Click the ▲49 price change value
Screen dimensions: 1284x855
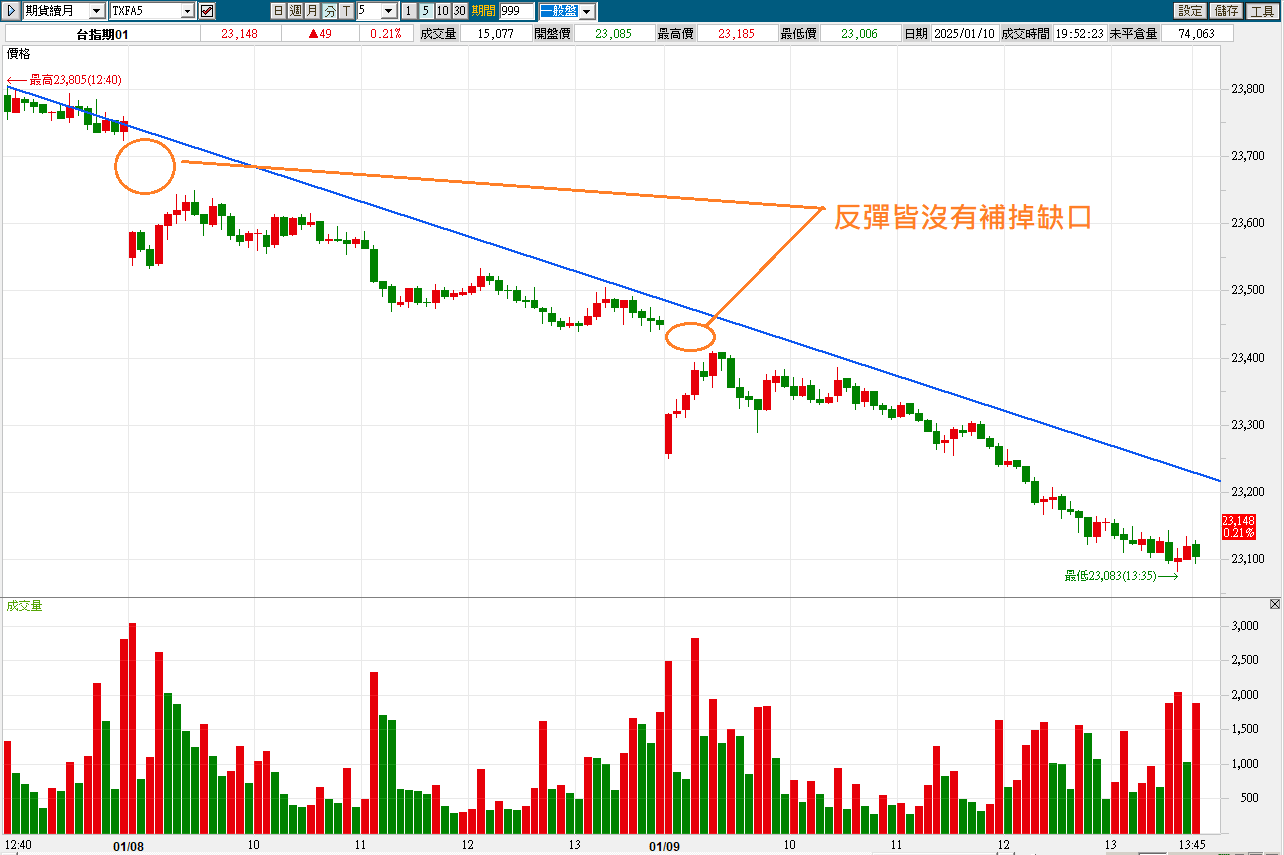point(319,34)
